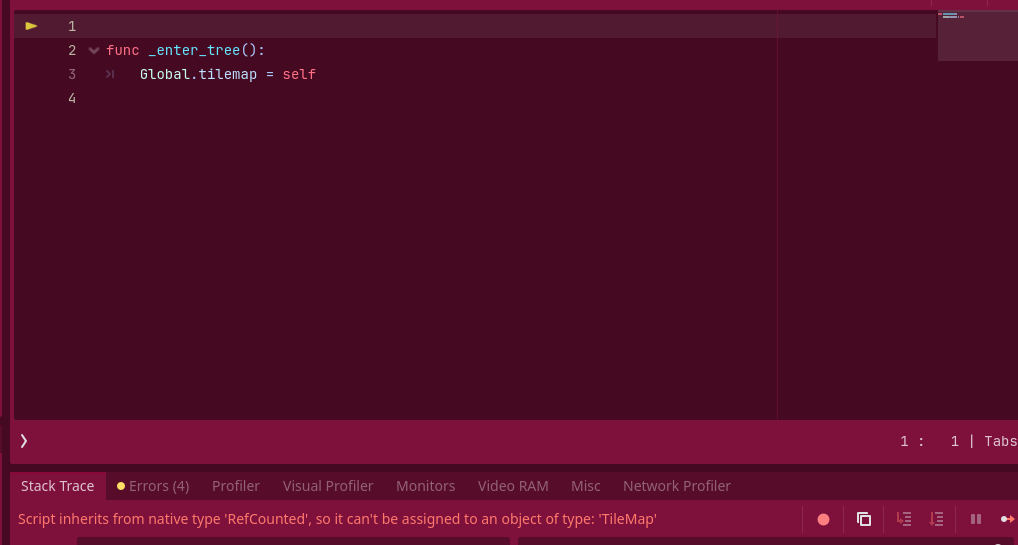Click the Step Into debugger icon

904,519
